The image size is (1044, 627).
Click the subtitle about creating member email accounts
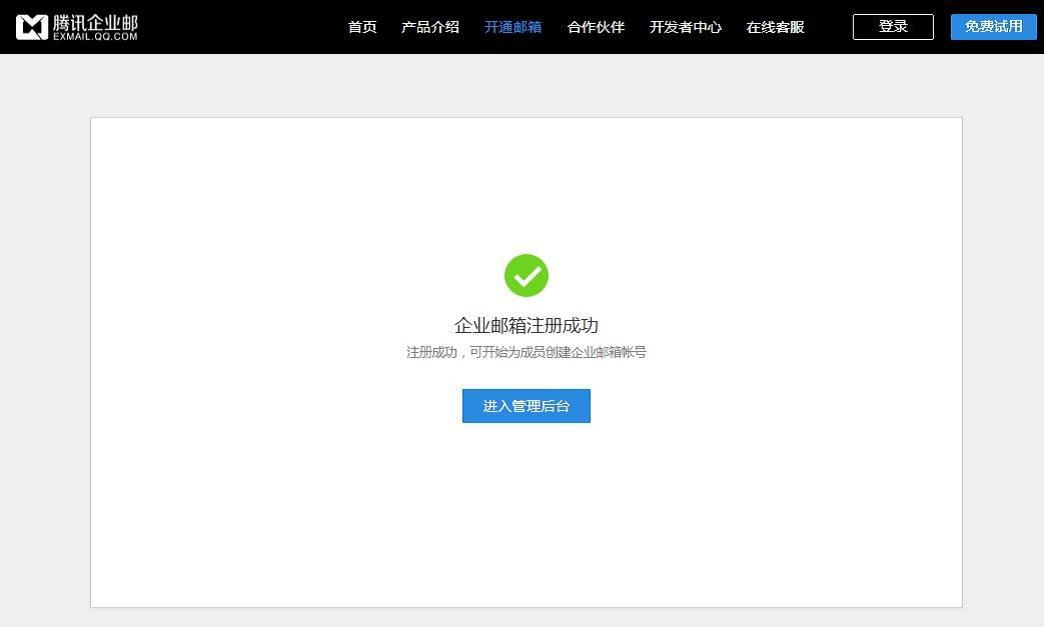click(x=526, y=352)
